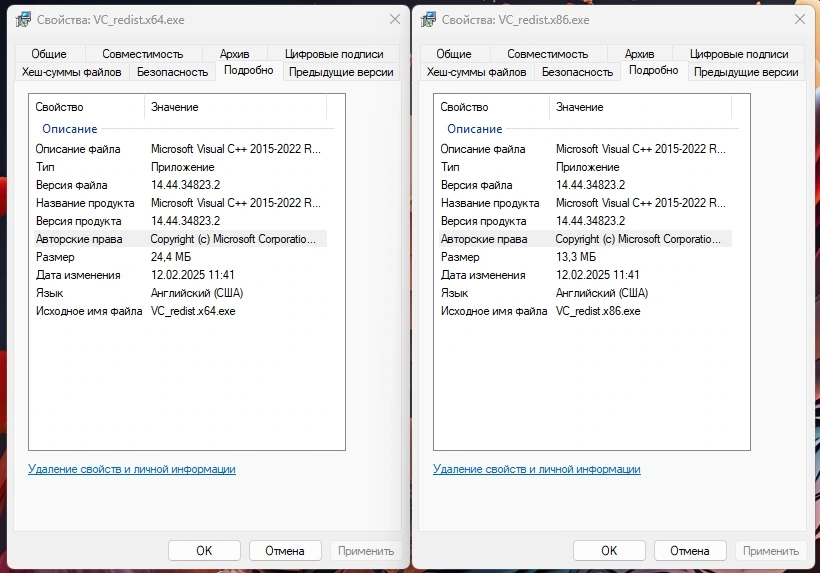Select Название продукта row in x86 window

point(585,203)
